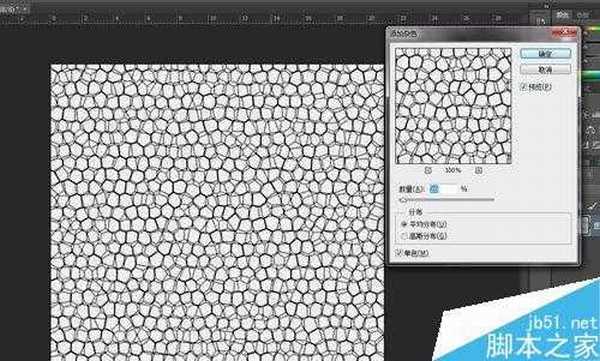
Task: Zoom out the dialog preview with minus icon
Action: (x=428, y=170)
